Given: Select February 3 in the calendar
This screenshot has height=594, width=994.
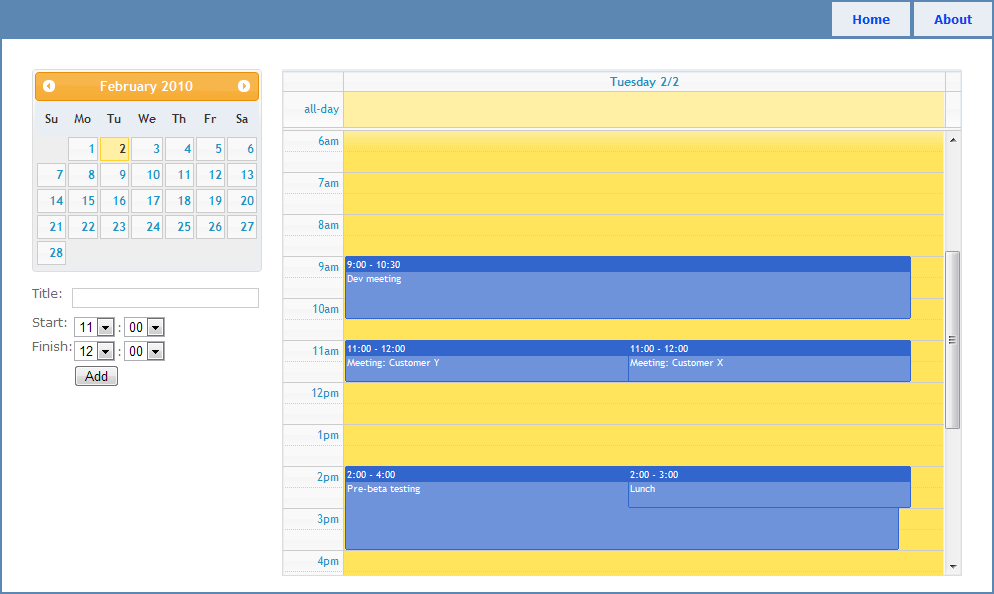Looking at the screenshot, I should 147,149.
